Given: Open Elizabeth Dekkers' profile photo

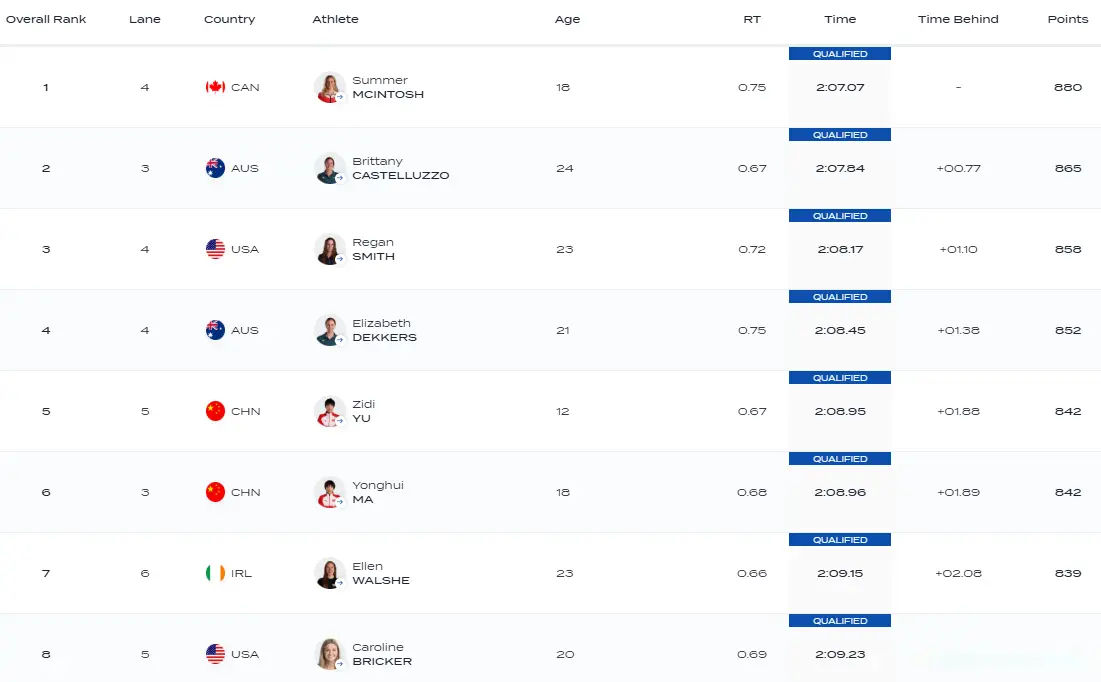Looking at the screenshot, I should point(329,330).
